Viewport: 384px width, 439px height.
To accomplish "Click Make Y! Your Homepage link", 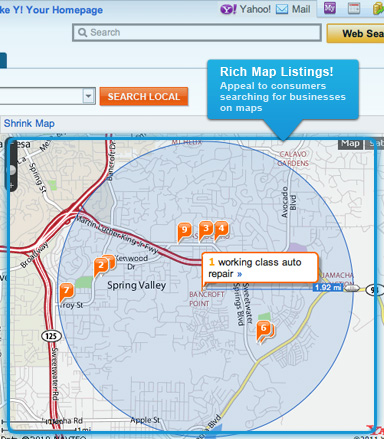I will 51,10.
